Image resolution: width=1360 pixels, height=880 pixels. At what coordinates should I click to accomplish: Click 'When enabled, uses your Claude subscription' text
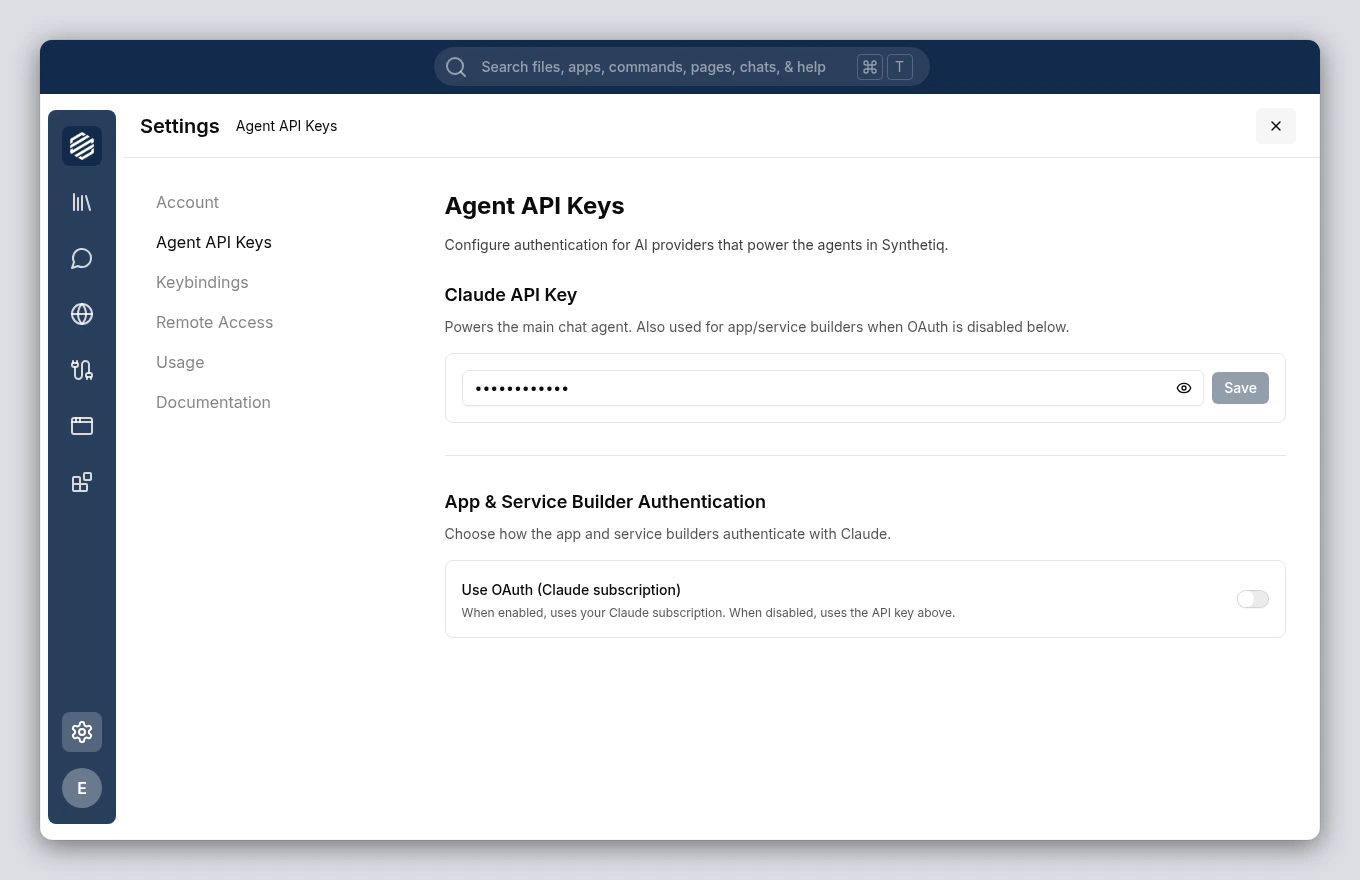[x=708, y=613]
